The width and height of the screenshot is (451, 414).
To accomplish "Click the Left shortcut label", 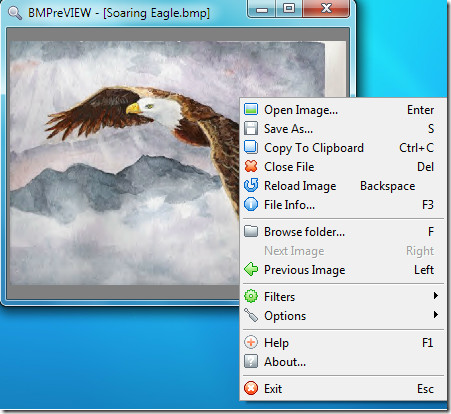I will click(x=424, y=269).
